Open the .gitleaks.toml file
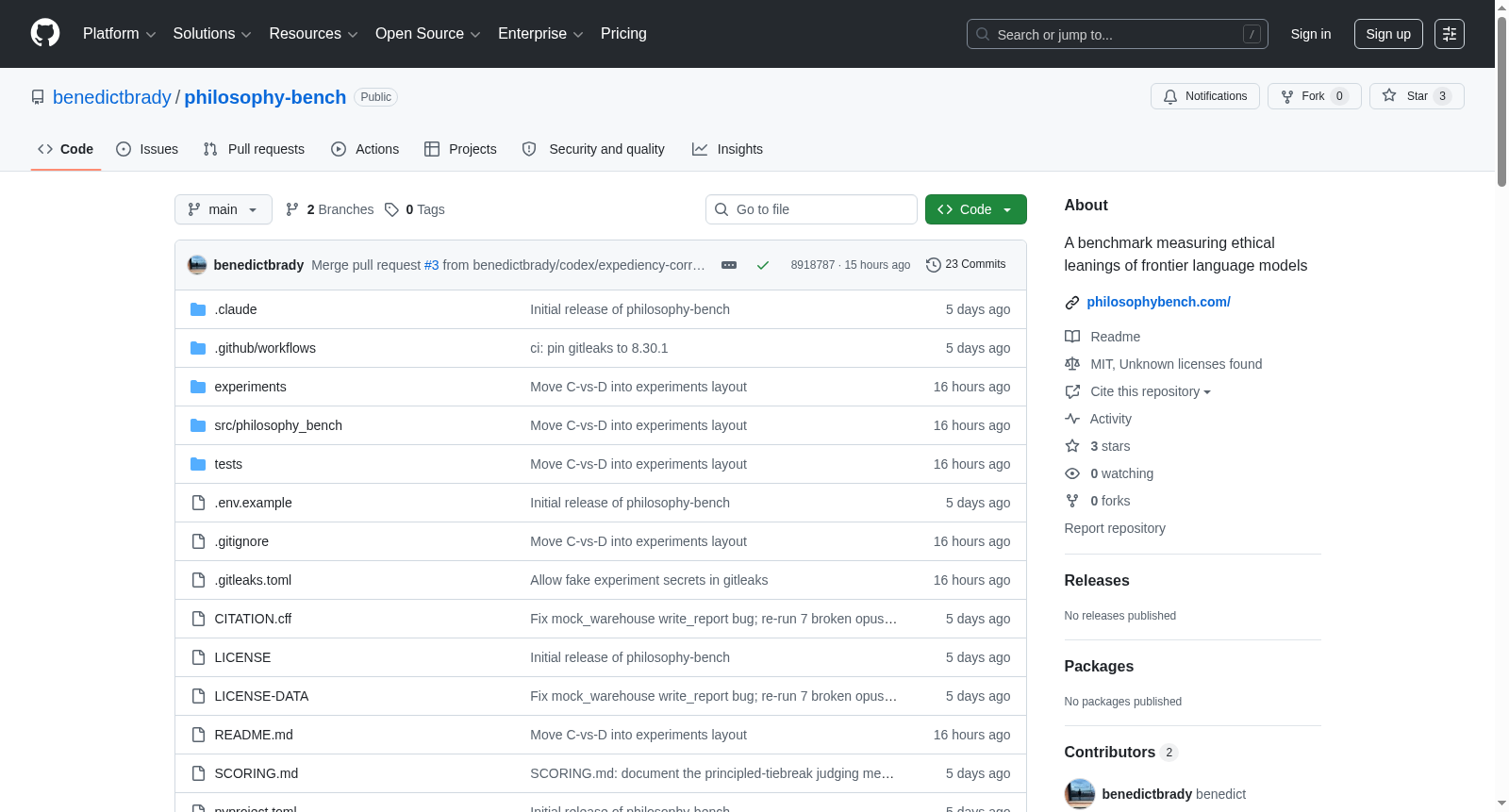 coord(253,580)
